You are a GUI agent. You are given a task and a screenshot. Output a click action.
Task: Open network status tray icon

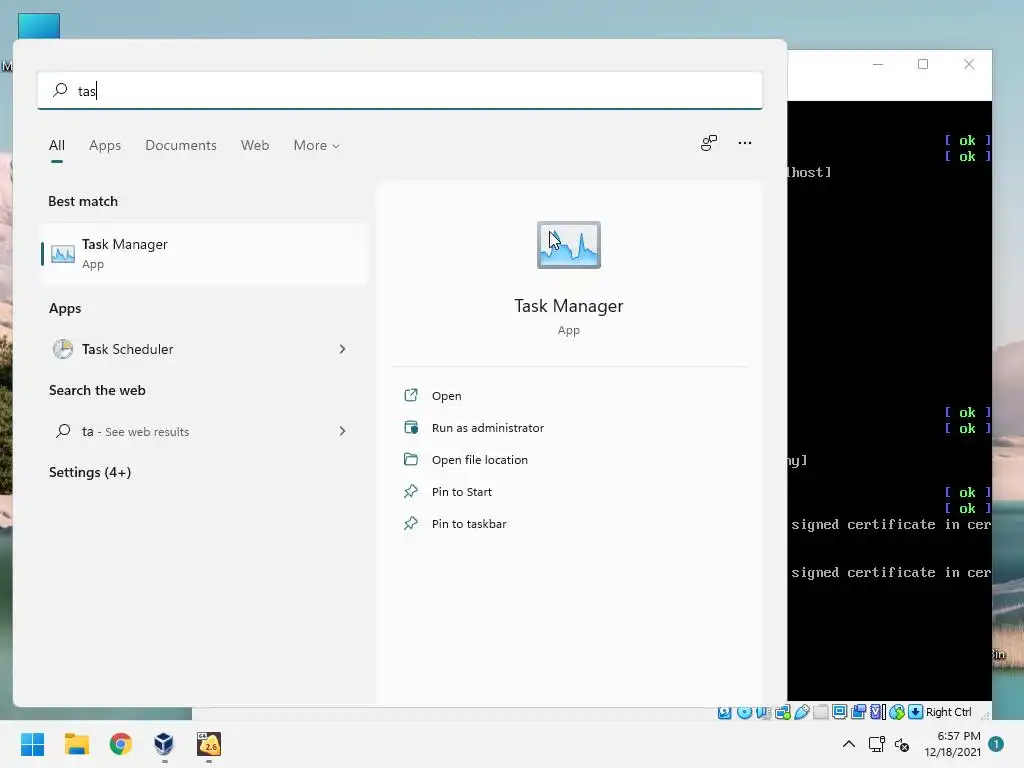(x=876, y=744)
